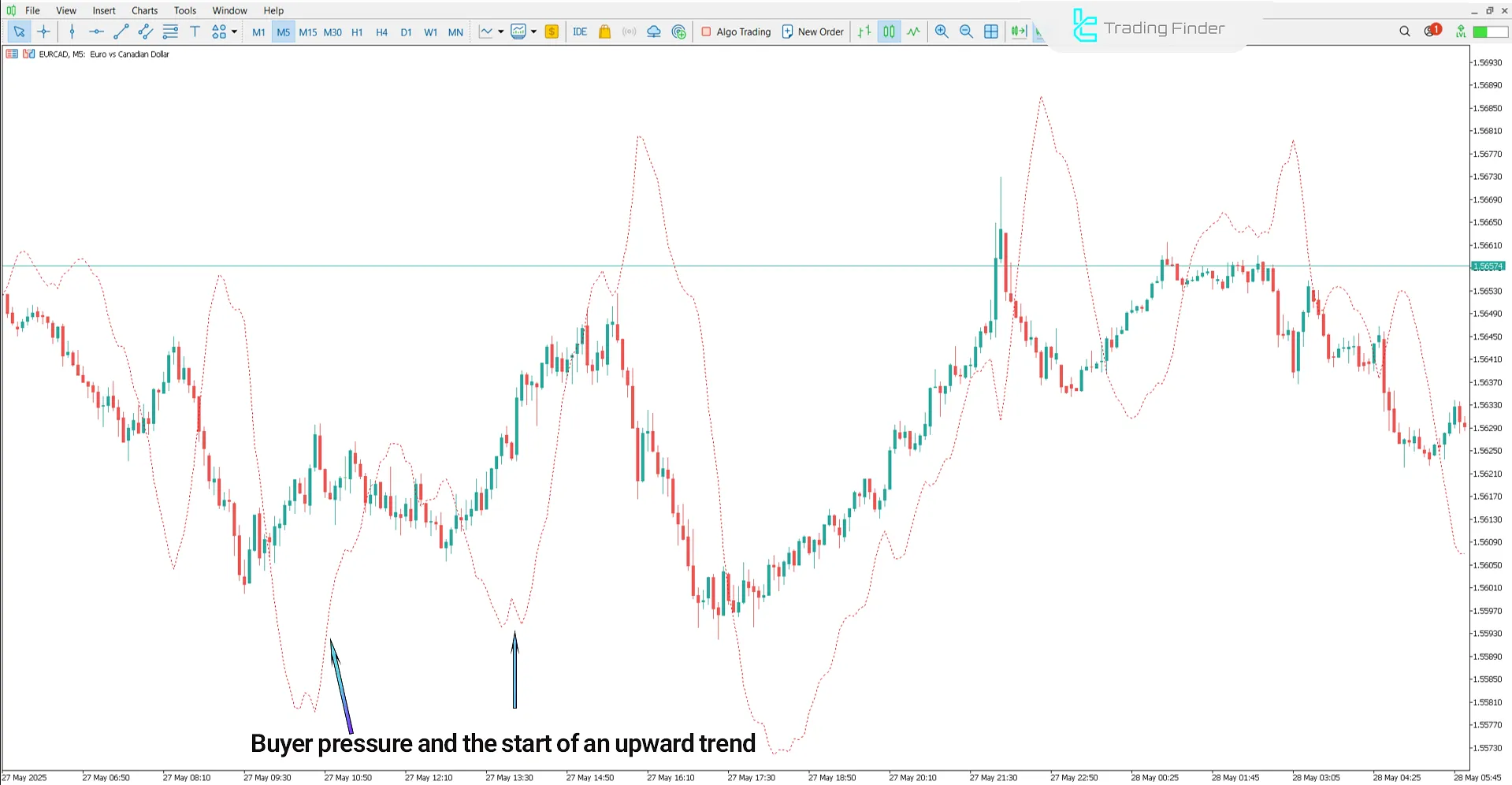Open the Charts menu

[144, 10]
